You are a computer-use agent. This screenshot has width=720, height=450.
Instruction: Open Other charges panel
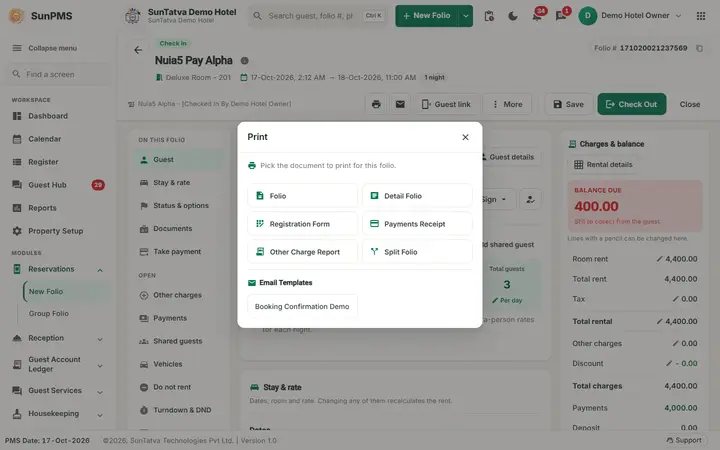179,295
